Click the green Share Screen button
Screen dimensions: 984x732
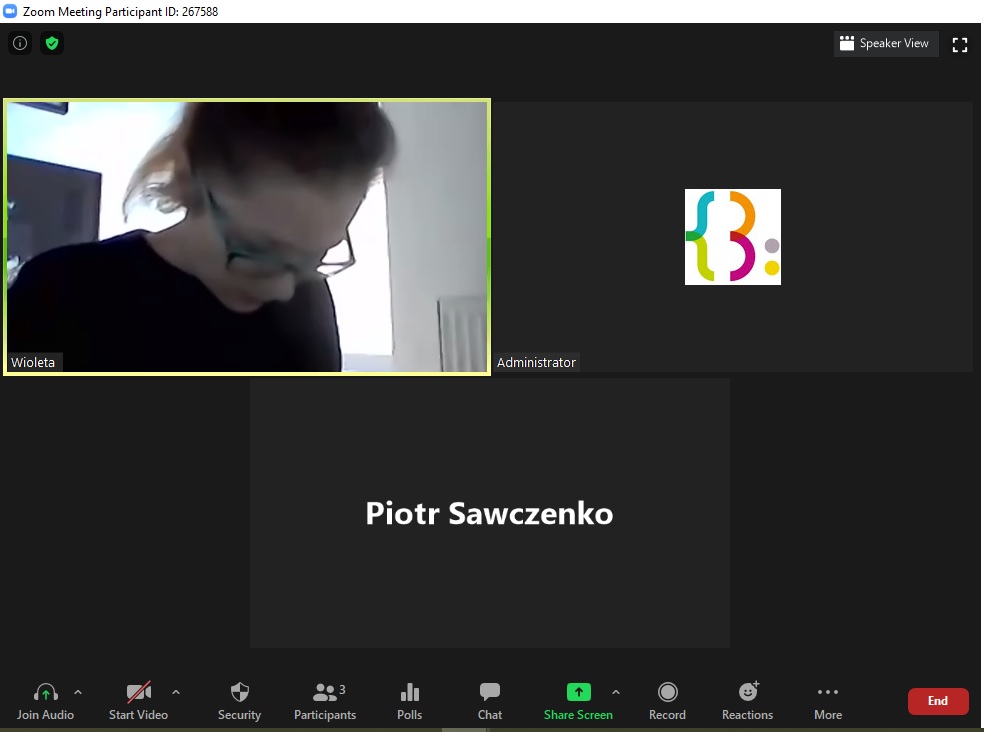point(578,700)
